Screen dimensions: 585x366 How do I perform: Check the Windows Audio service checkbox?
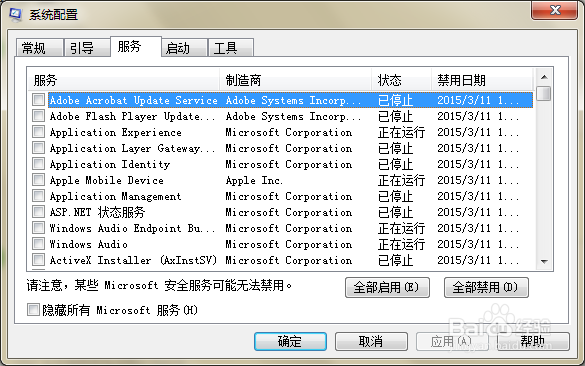[x=38, y=244]
